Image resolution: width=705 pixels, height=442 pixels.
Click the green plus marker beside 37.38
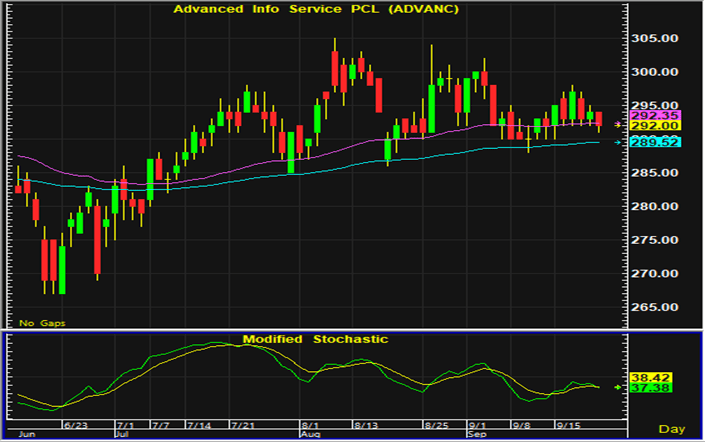(x=617, y=387)
